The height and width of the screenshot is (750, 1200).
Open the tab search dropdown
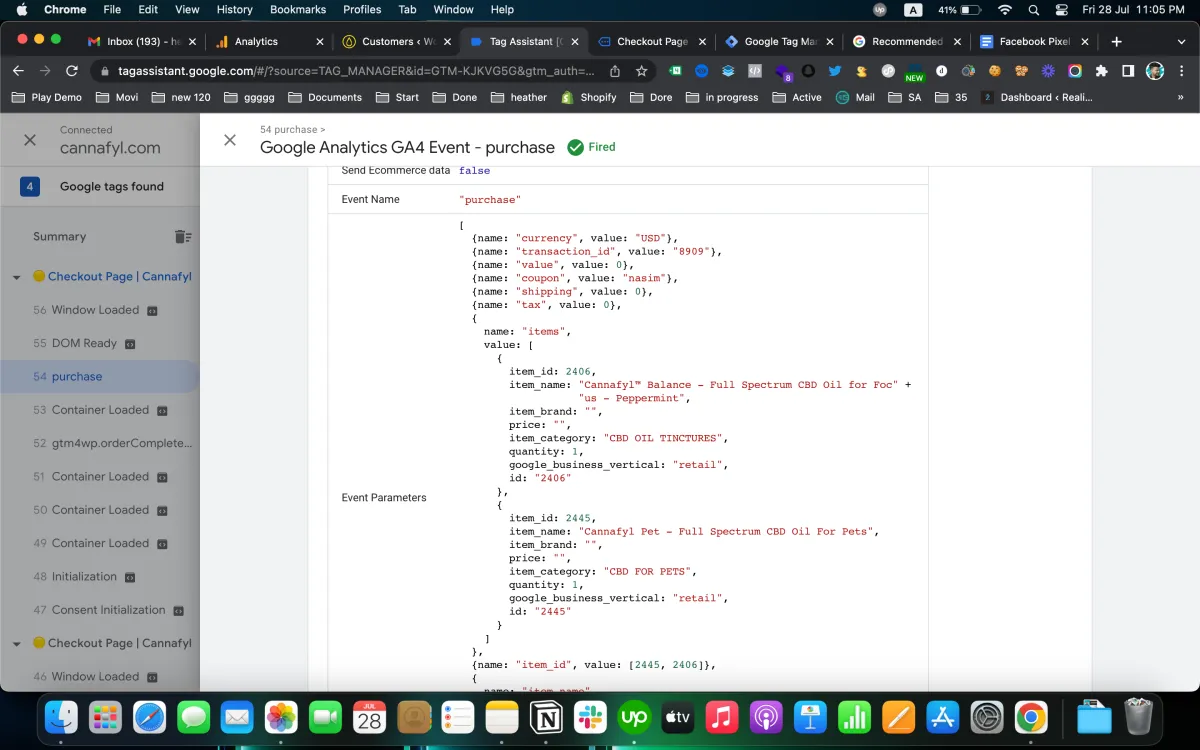coord(1179,42)
